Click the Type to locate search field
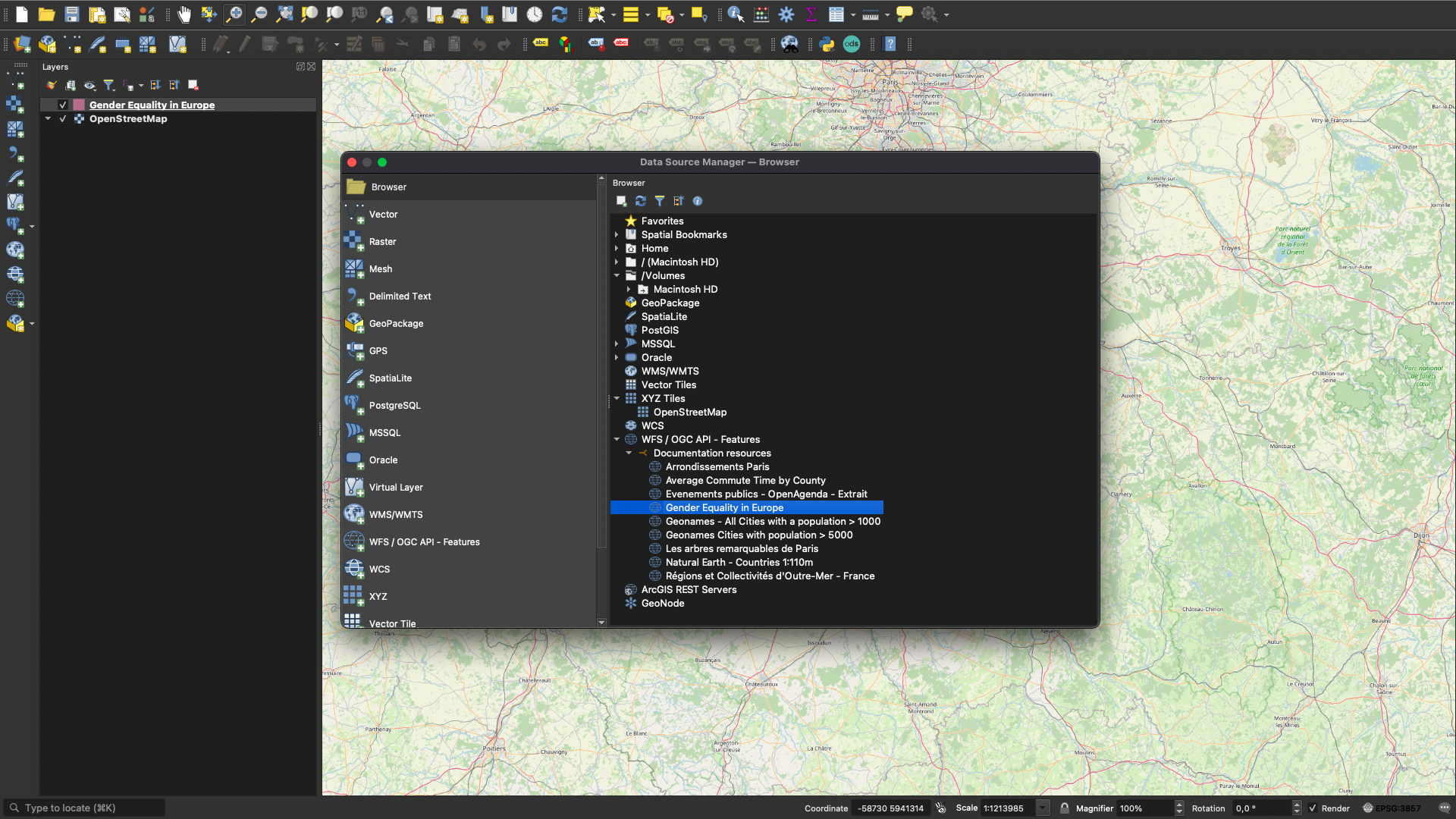The height and width of the screenshot is (819, 1456). point(83,808)
